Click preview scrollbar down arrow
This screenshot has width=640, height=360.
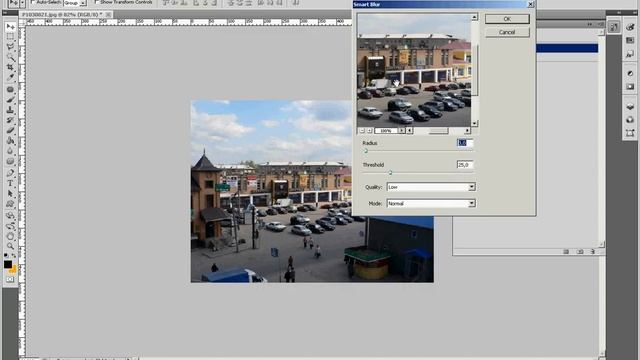tap(474, 123)
